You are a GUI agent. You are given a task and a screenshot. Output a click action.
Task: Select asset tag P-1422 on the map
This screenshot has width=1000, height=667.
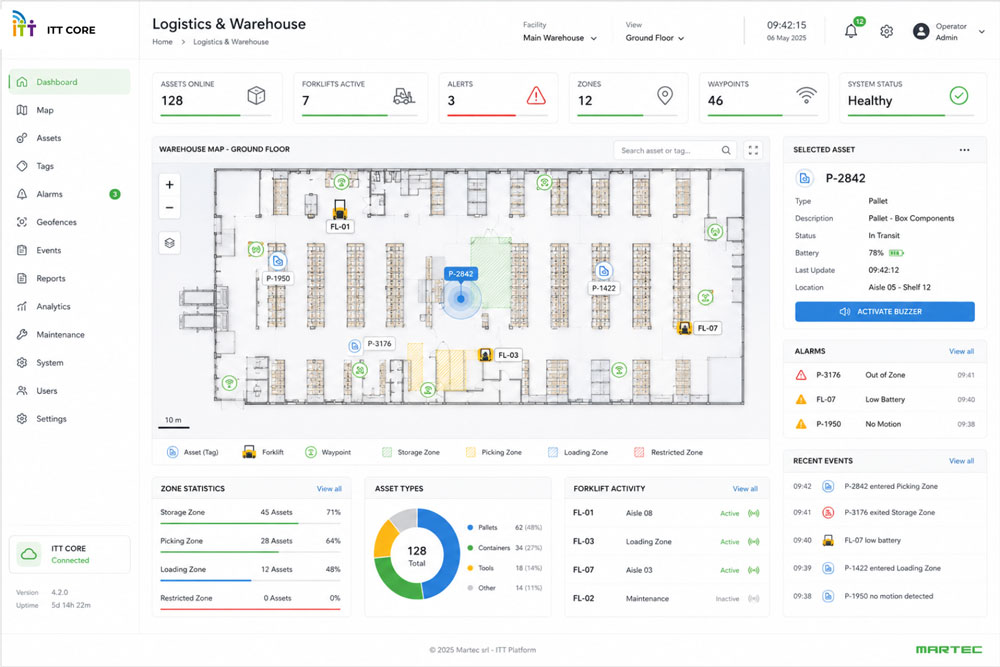point(603,271)
